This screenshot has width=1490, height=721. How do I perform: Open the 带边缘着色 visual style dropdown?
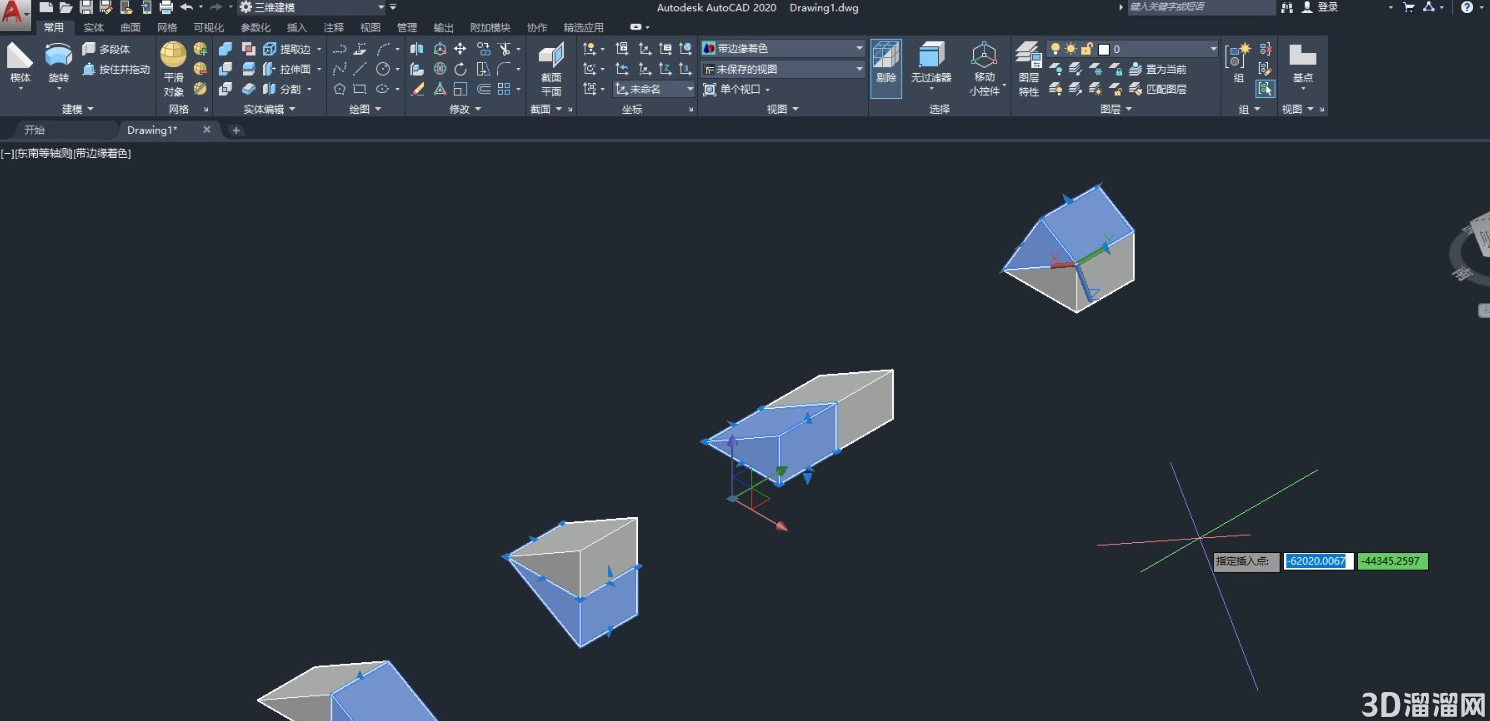point(782,48)
